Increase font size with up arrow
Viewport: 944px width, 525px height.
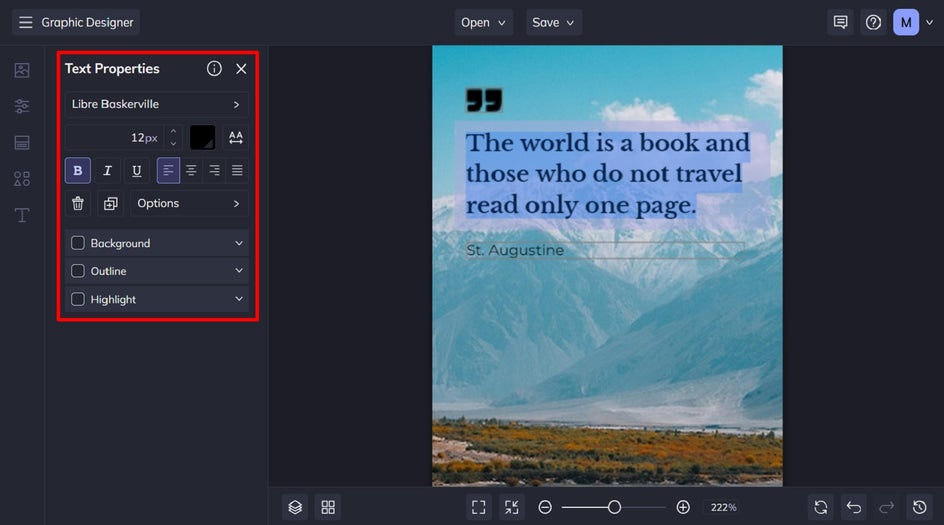(x=173, y=131)
